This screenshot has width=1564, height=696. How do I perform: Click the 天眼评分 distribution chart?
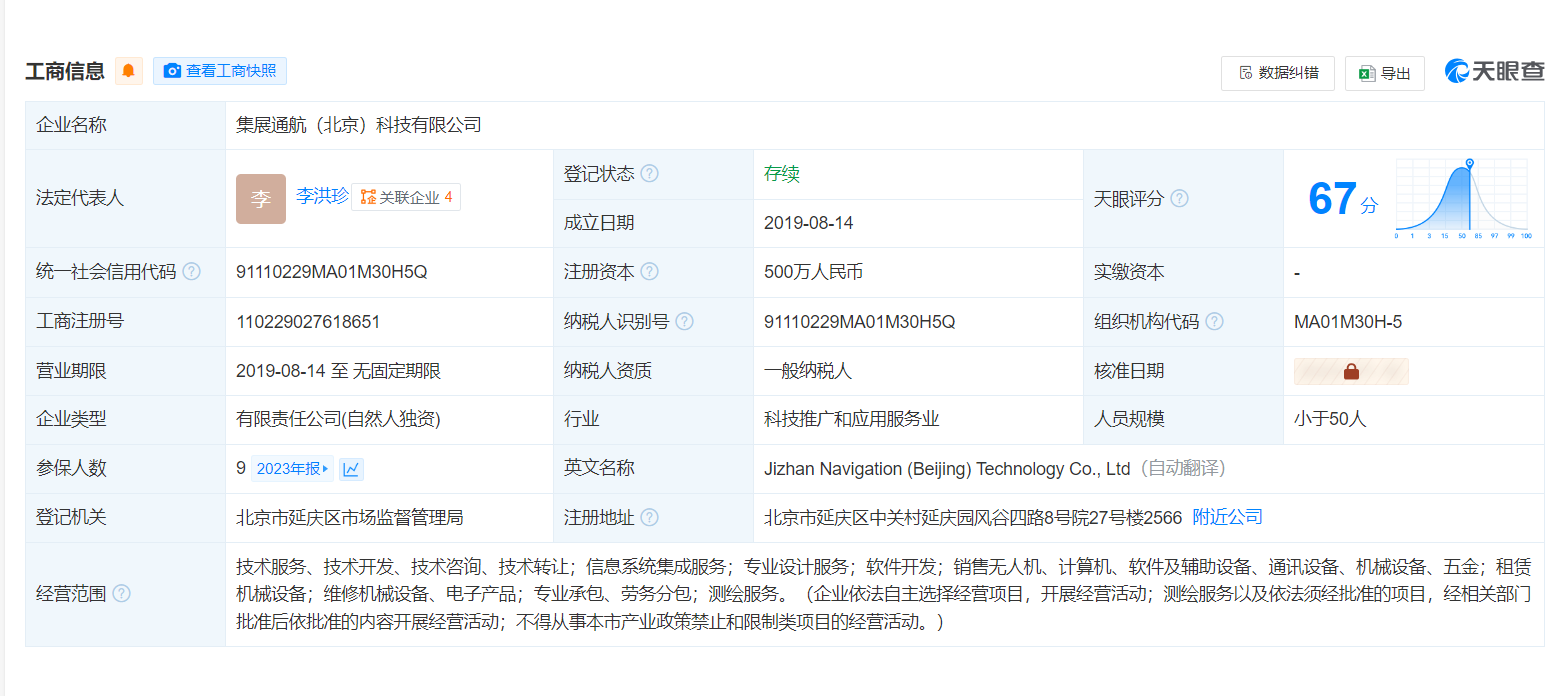tap(1462, 198)
